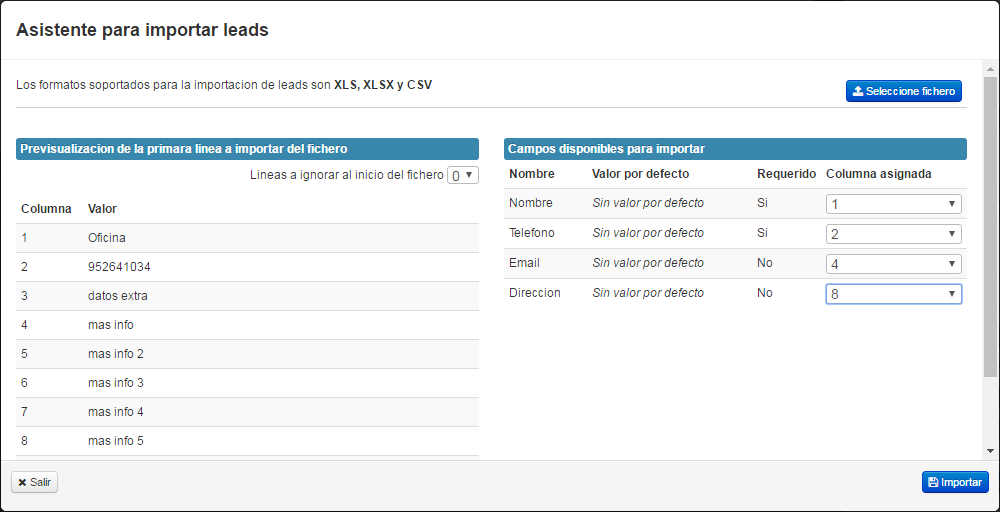Click the Campos disponibles para importar header

pyautogui.click(x=735, y=149)
